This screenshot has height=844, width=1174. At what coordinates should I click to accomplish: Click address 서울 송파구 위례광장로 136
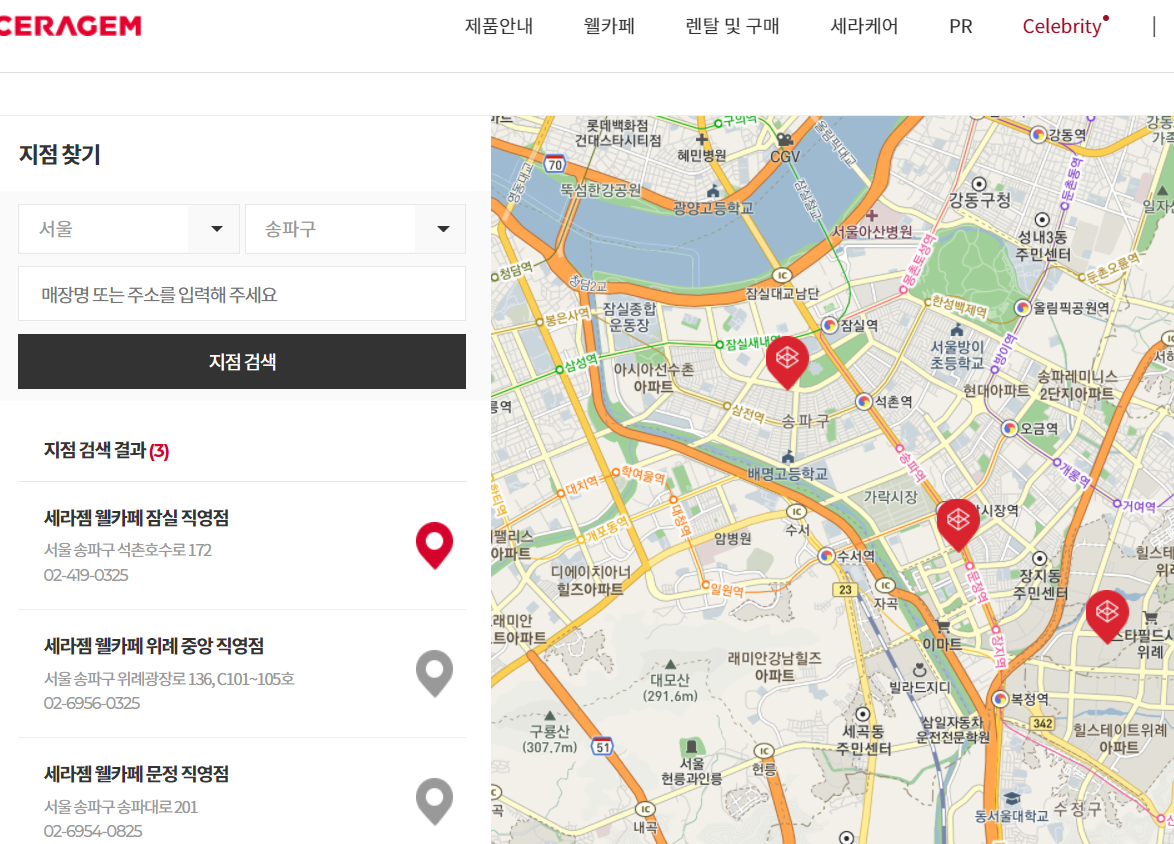(169, 679)
